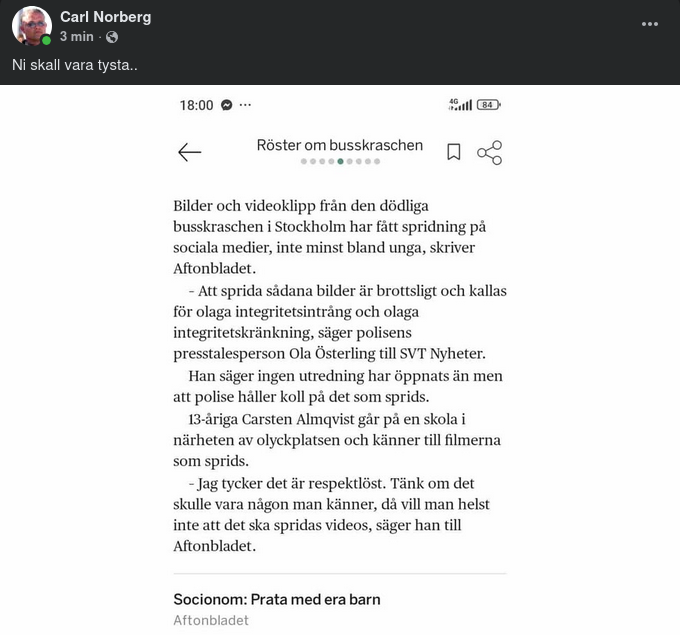Click the battery indicator showing 84
680x635 pixels.
pyautogui.click(x=488, y=105)
